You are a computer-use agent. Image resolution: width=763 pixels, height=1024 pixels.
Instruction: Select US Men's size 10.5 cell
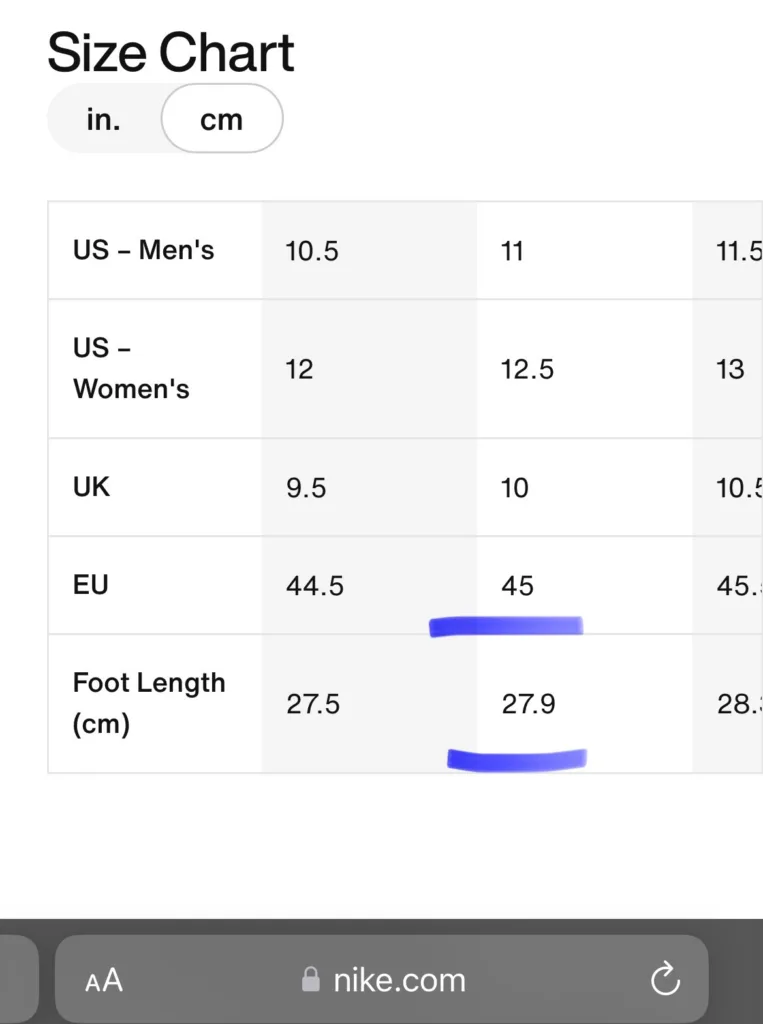(312, 251)
